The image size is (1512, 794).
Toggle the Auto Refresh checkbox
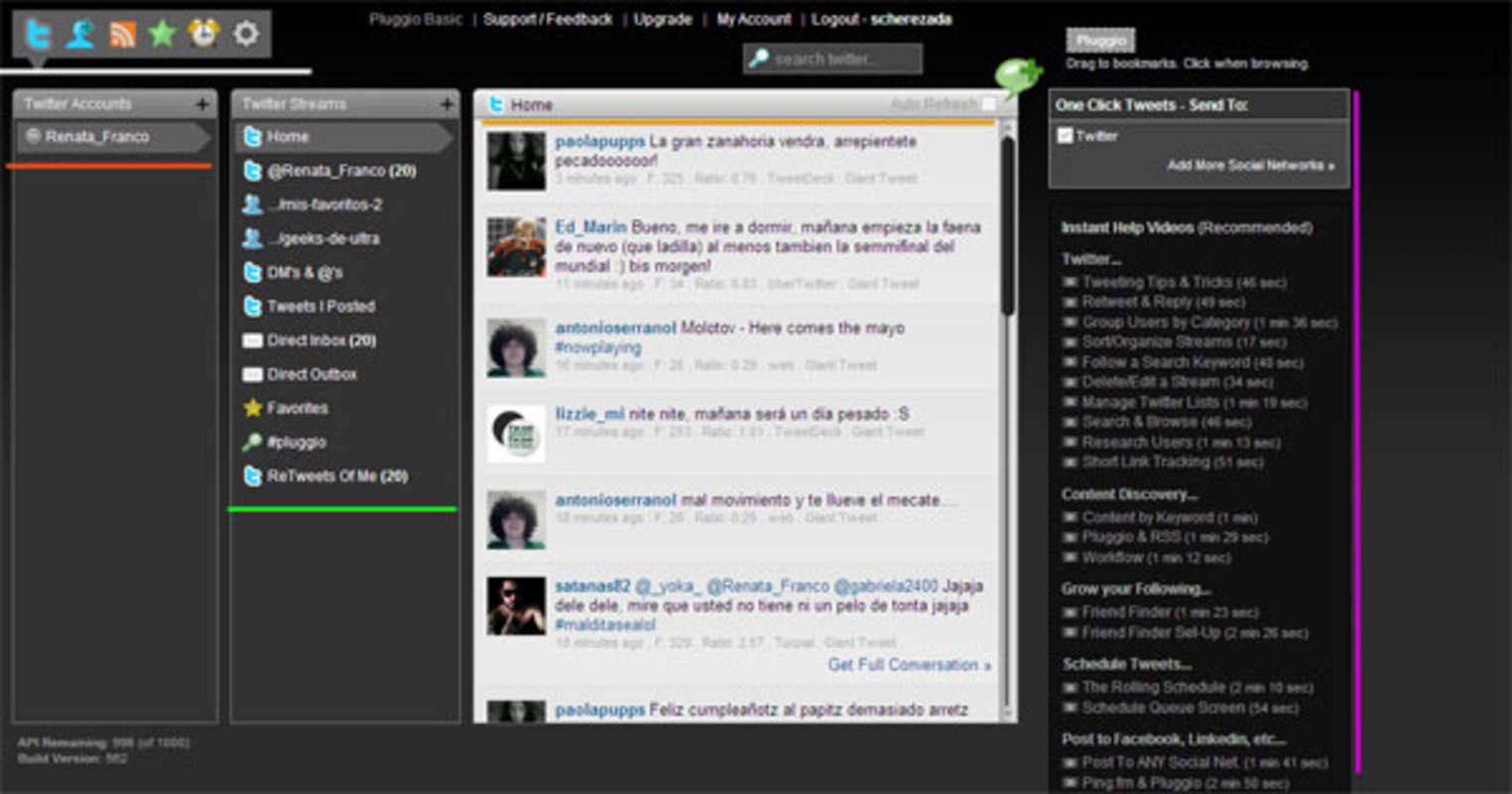tap(989, 104)
